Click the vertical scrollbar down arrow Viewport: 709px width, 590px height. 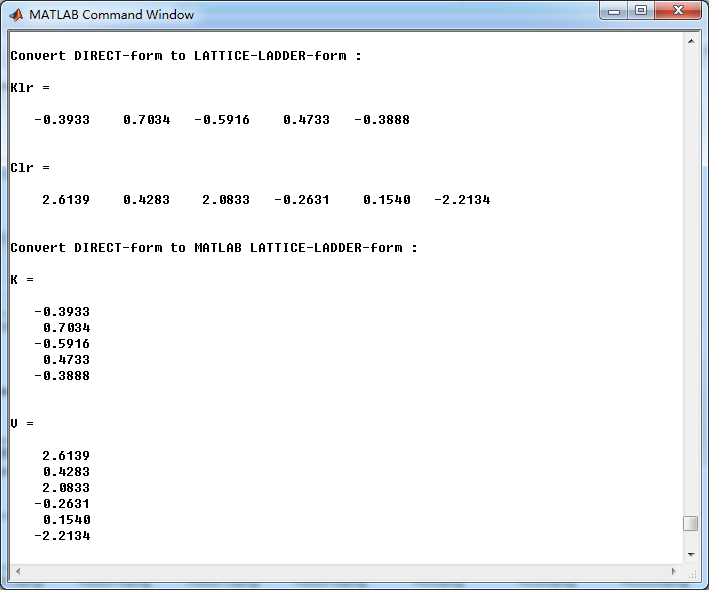pyautogui.click(x=691, y=554)
